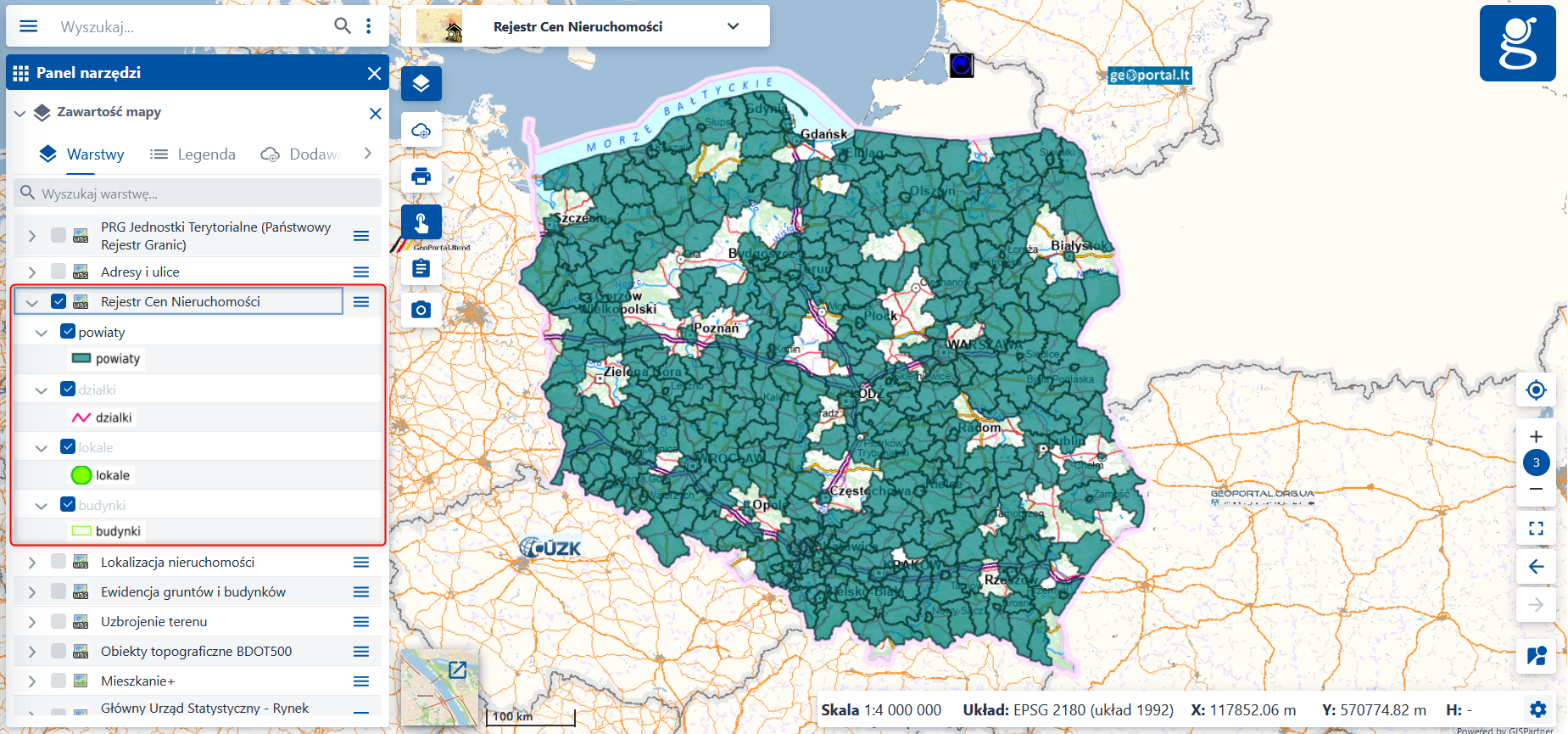Open the main hamburger menu

click(x=29, y=26)
